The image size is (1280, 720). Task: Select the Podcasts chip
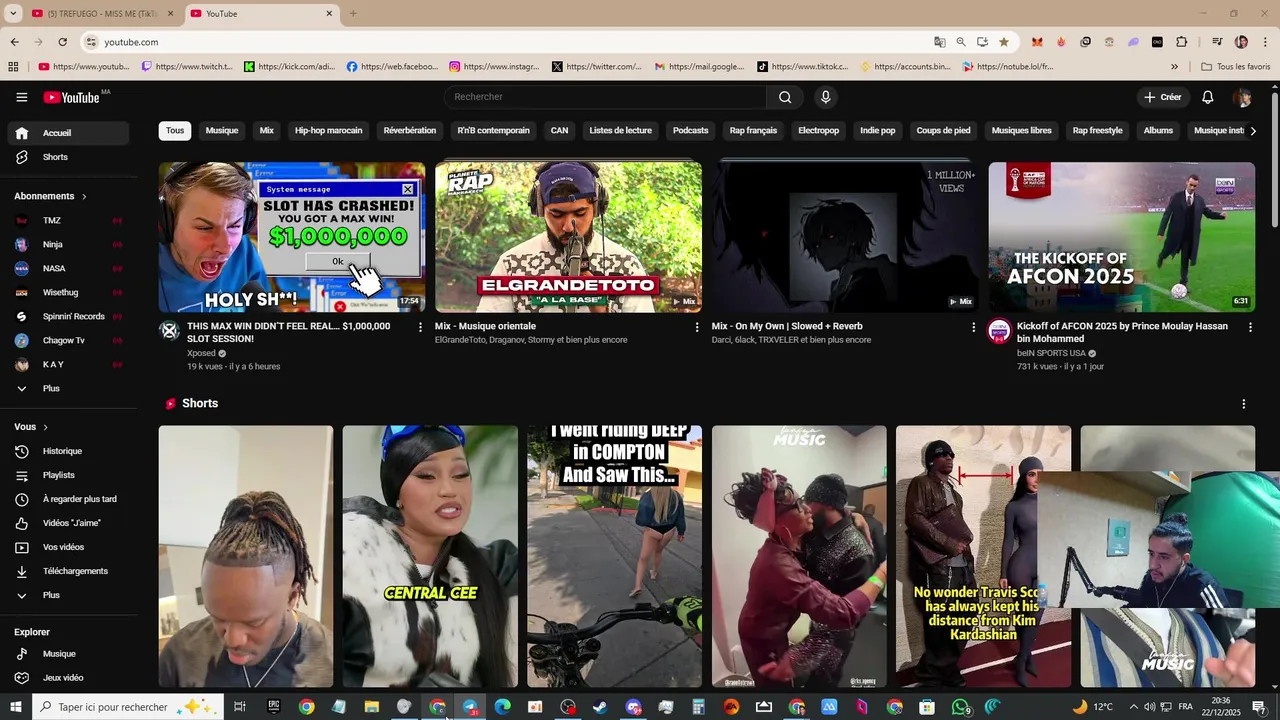(x=690, y=131)
